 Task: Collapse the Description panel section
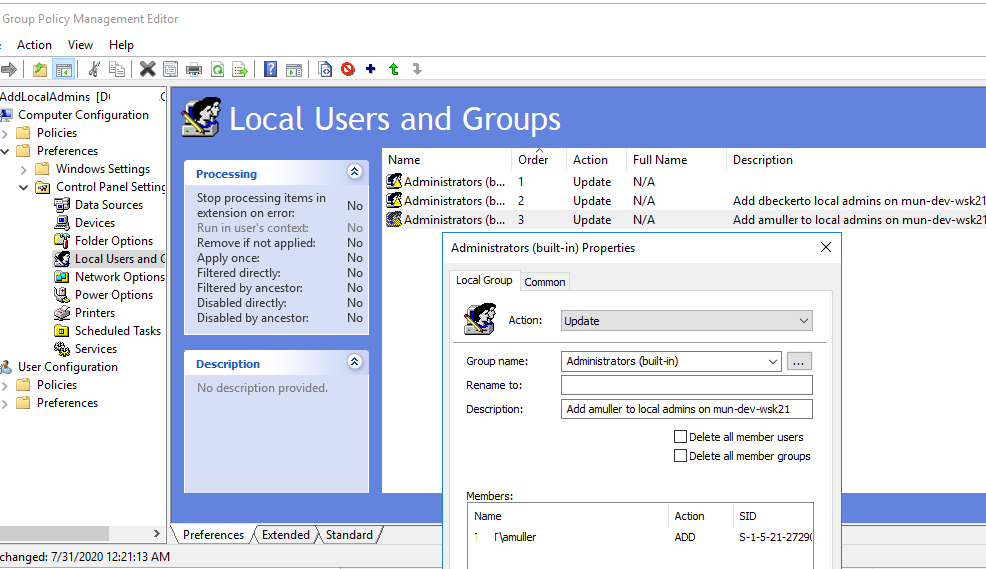coord(354,362)
